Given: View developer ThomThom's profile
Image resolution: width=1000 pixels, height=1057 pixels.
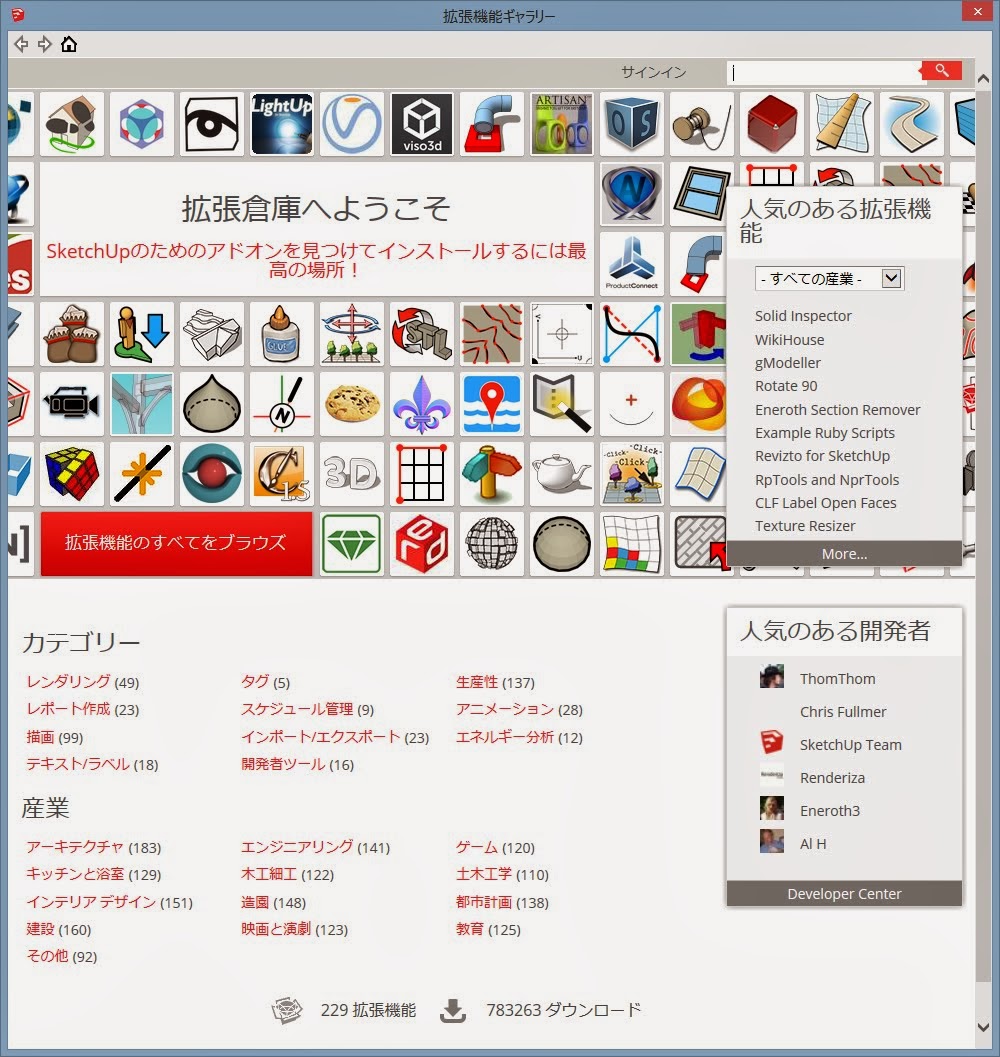Looking at the screenshot, I should (x=837, y=679).
